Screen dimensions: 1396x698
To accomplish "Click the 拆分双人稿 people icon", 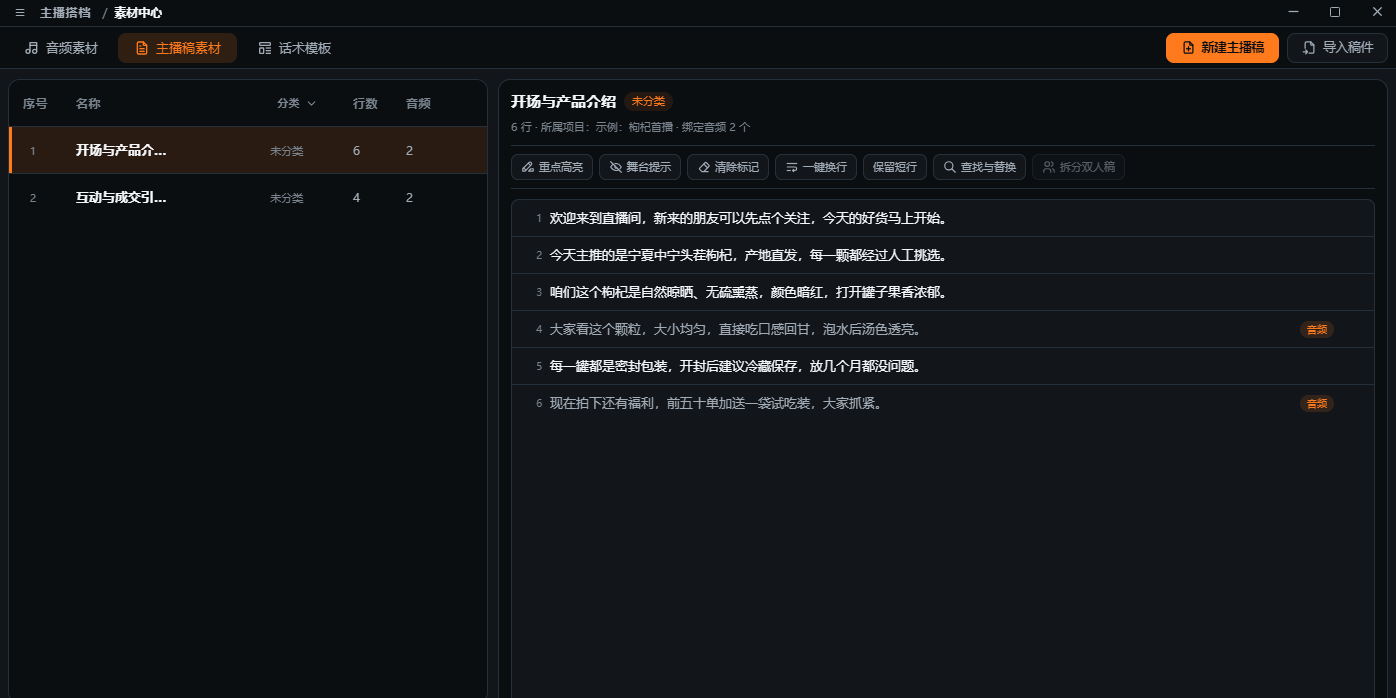I will (1049, 167).
